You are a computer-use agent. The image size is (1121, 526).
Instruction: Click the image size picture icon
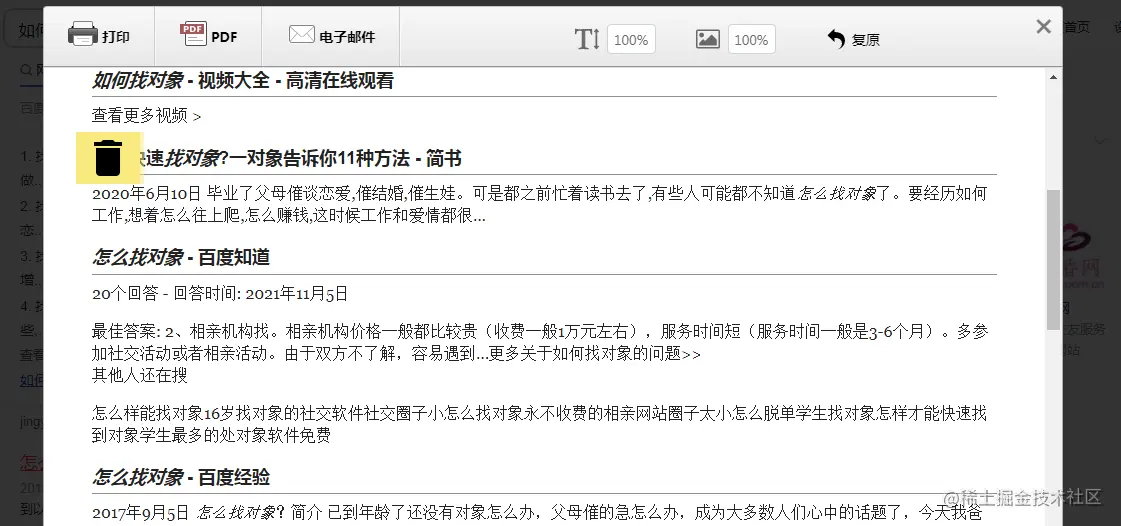tap(708, 39)
